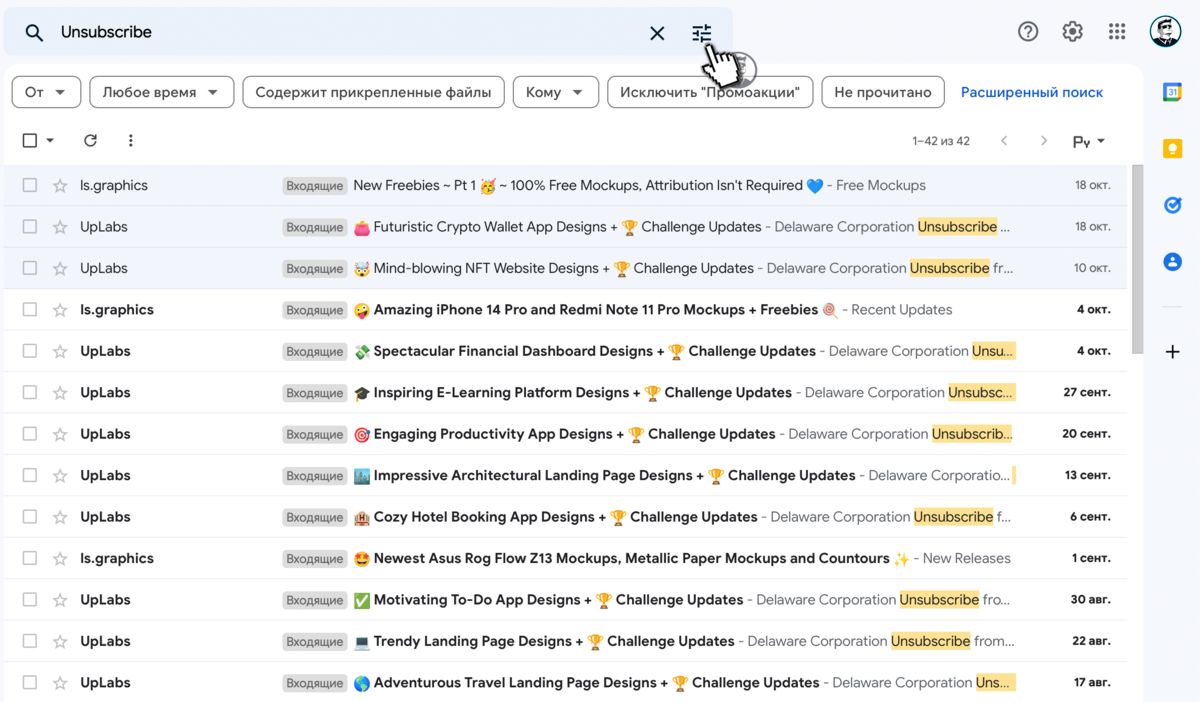This screenshot has width=1200, height=702.
Task: Star the Mind-blowing NFT Website email
Action: pos(60,269)
